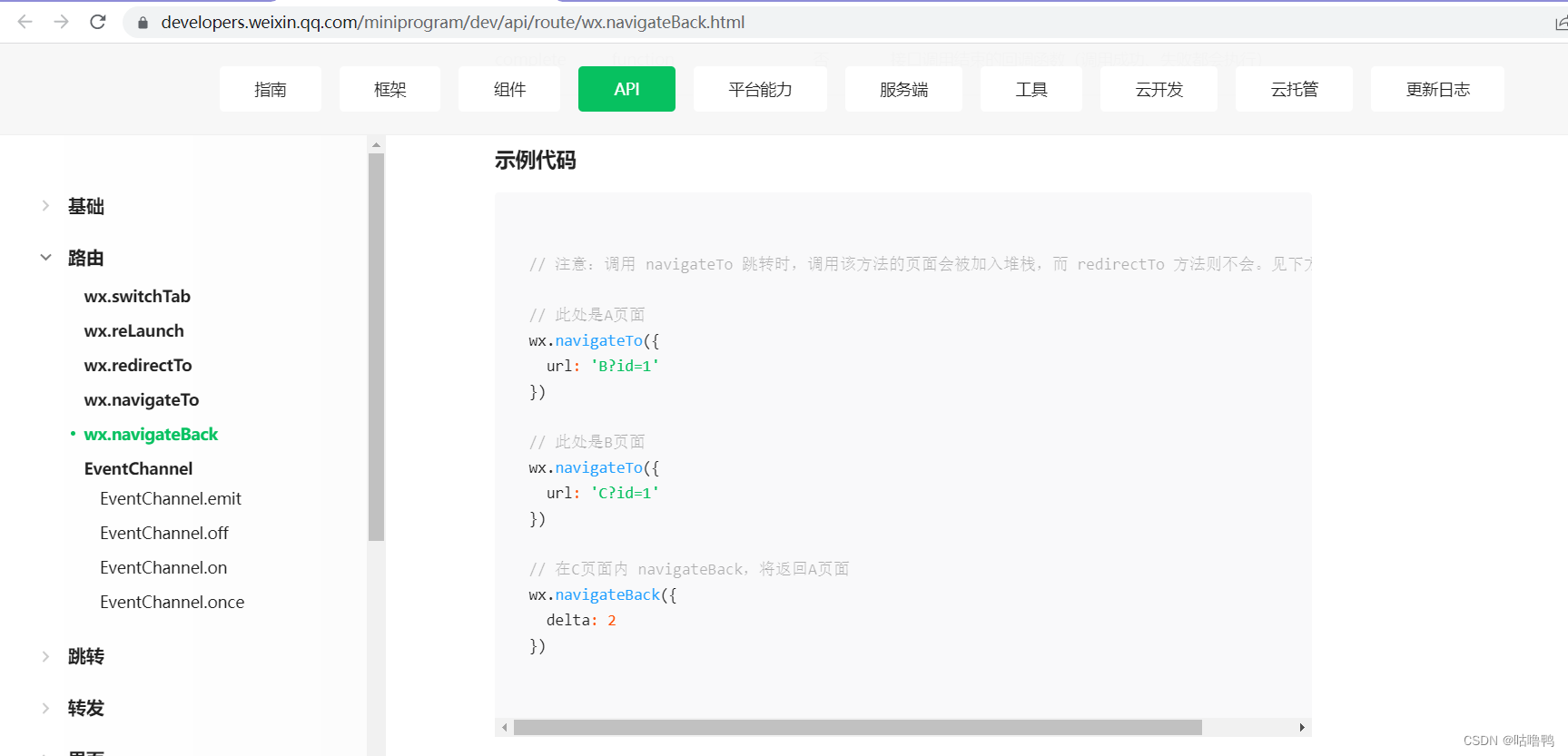Click the comment line 此处是B页面
Screen dimensions: 1568x756
tap(587, 441)
